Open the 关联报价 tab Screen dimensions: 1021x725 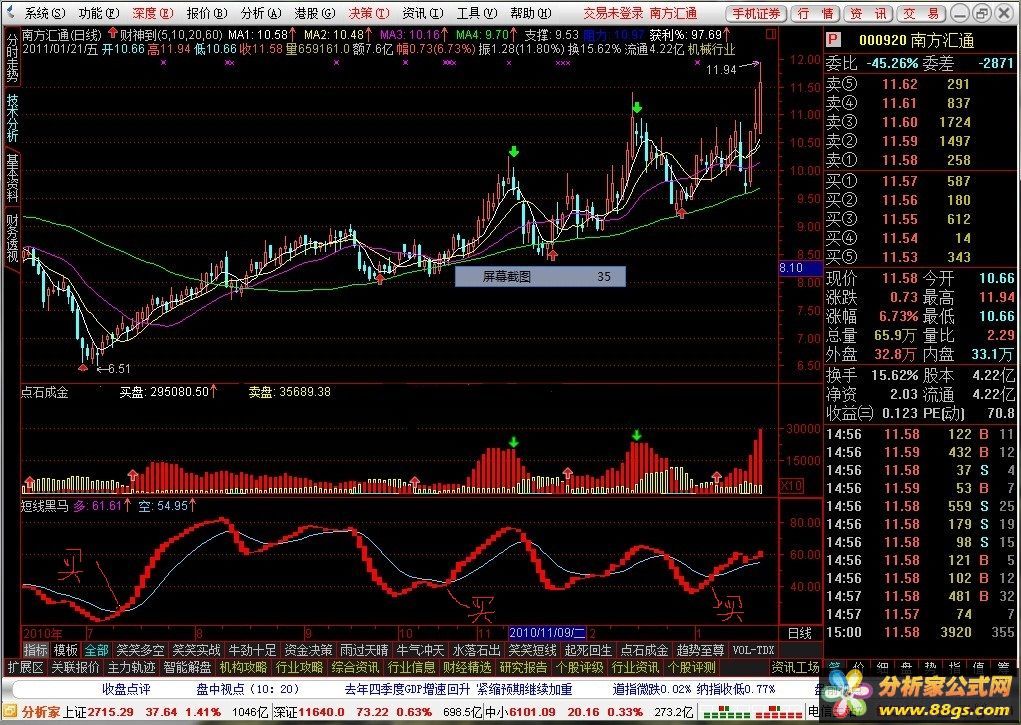(x=75, y=668)
